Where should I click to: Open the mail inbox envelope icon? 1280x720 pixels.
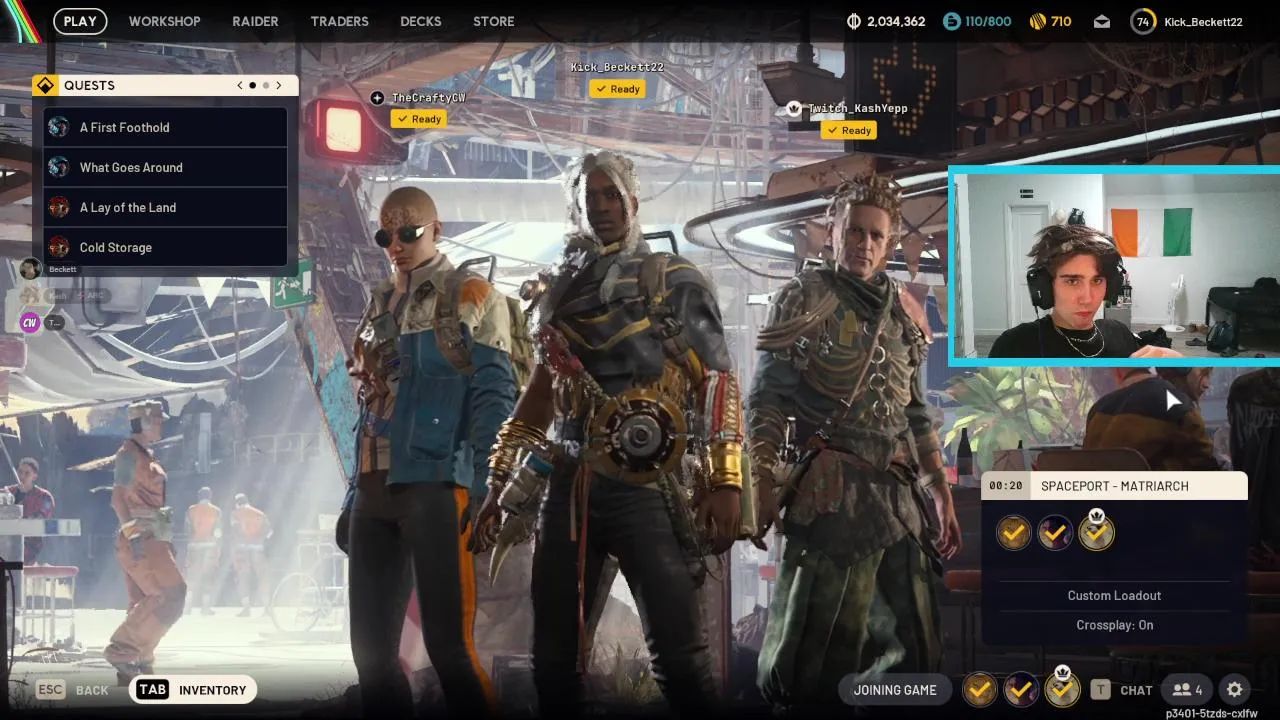point(1102,21)
